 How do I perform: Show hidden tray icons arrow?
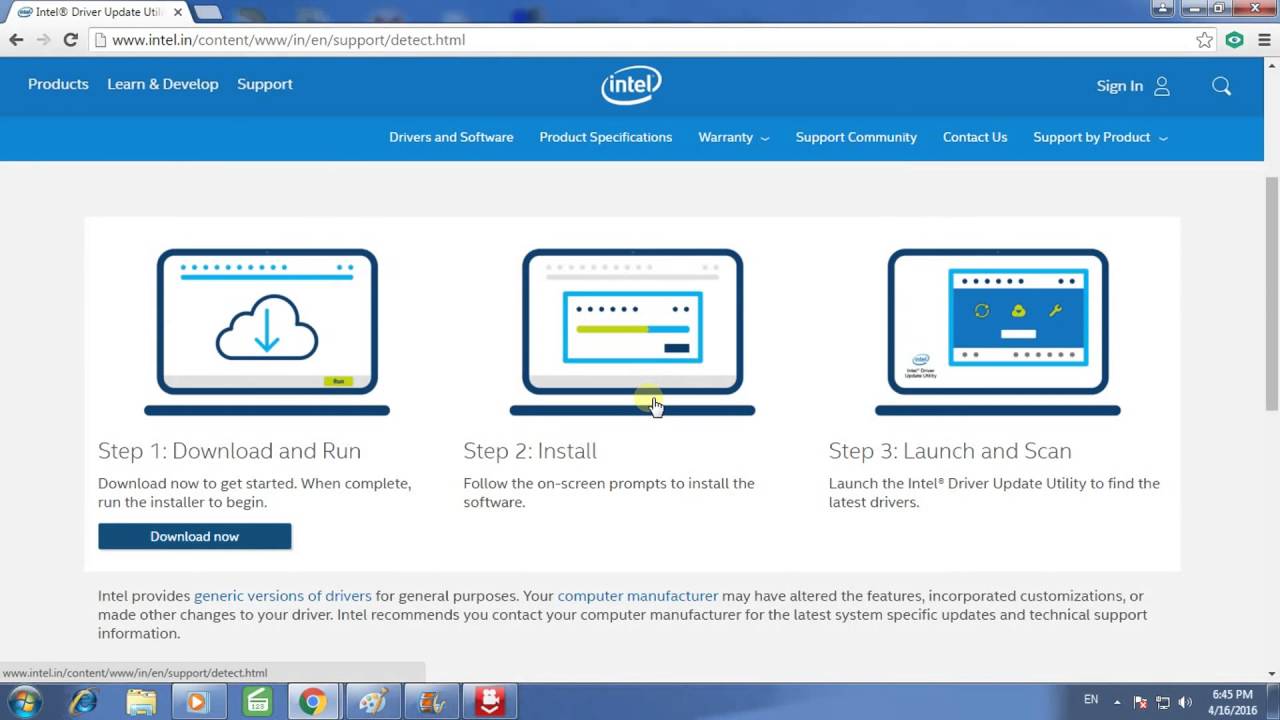1118,702
